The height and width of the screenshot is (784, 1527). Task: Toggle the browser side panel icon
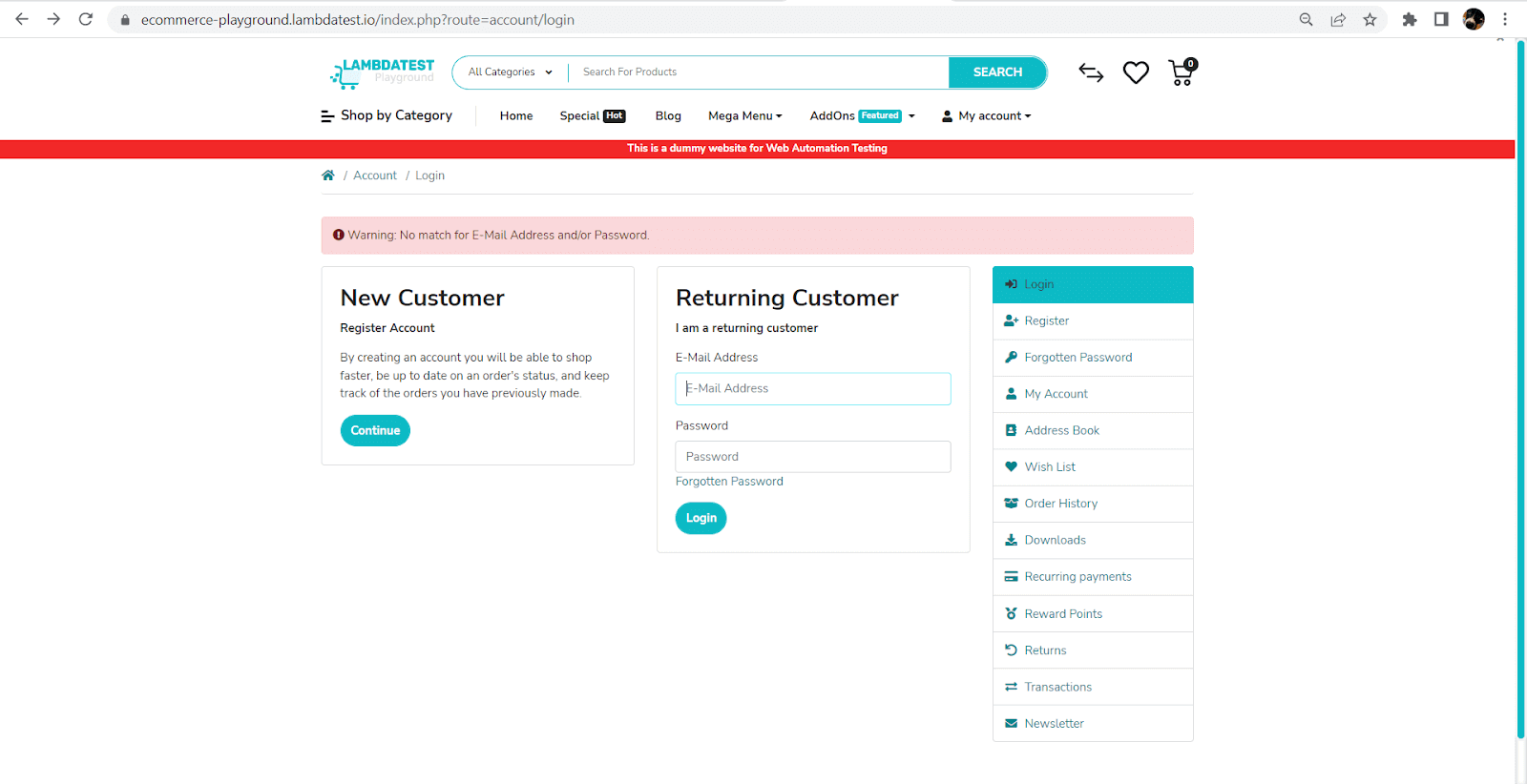coord(1441,19)
